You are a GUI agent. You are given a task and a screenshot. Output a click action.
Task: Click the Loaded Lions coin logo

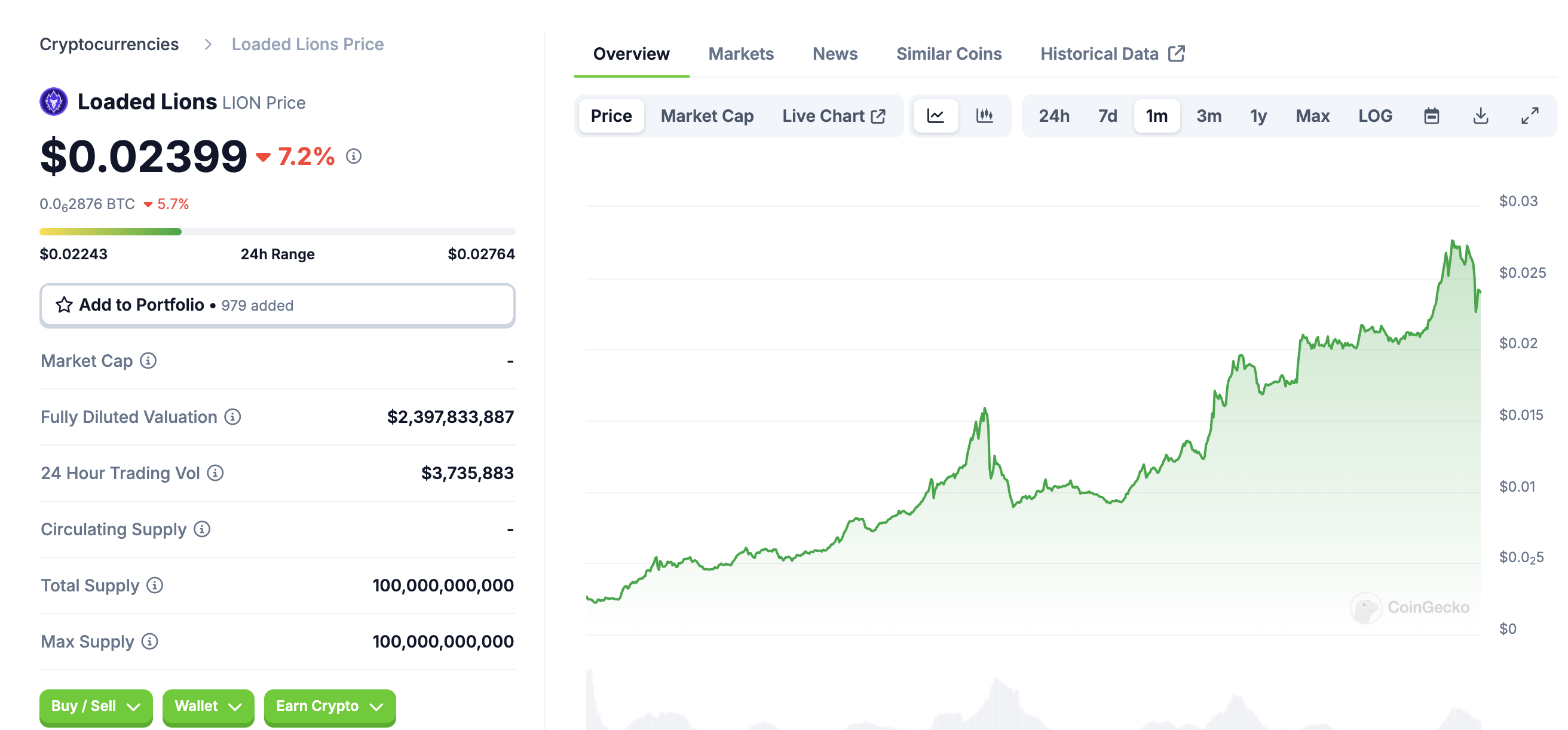click(54, 102)
